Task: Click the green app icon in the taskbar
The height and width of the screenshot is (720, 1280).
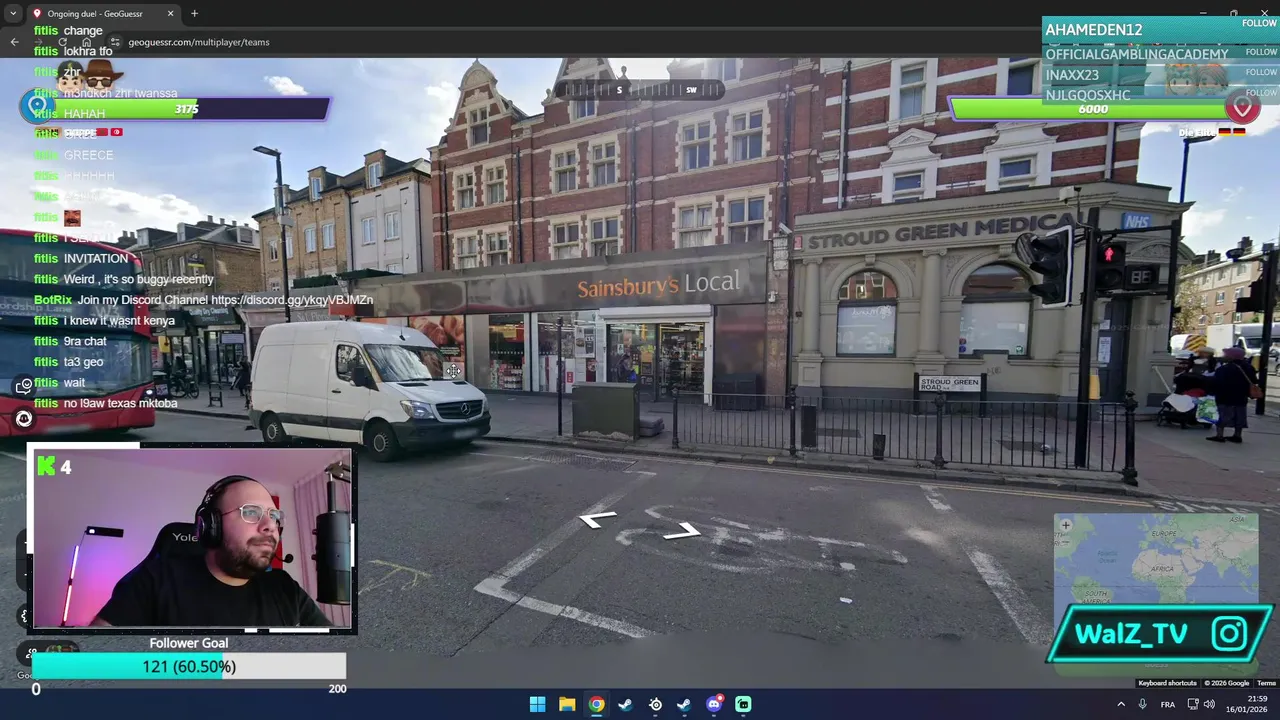Action: [743, 704]
